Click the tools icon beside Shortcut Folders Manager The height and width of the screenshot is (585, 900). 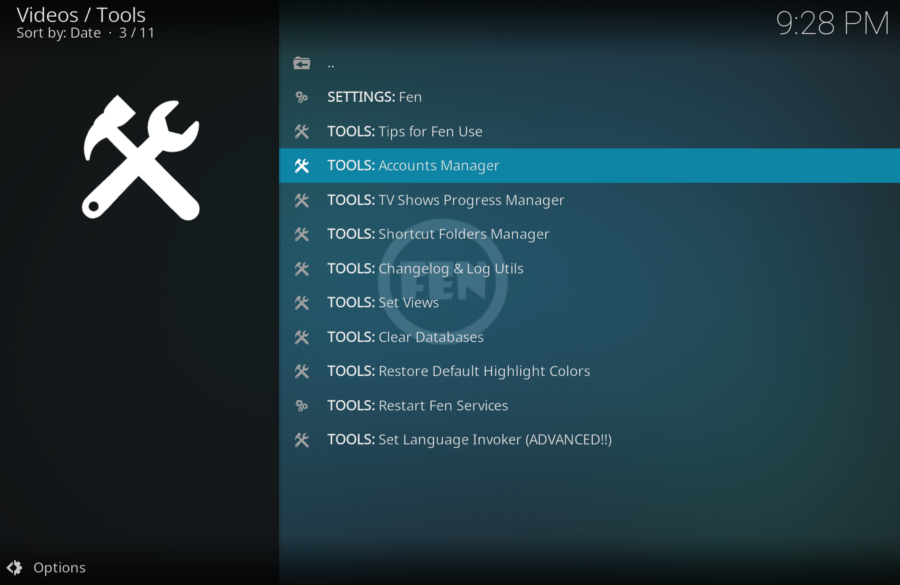[301, 234]
